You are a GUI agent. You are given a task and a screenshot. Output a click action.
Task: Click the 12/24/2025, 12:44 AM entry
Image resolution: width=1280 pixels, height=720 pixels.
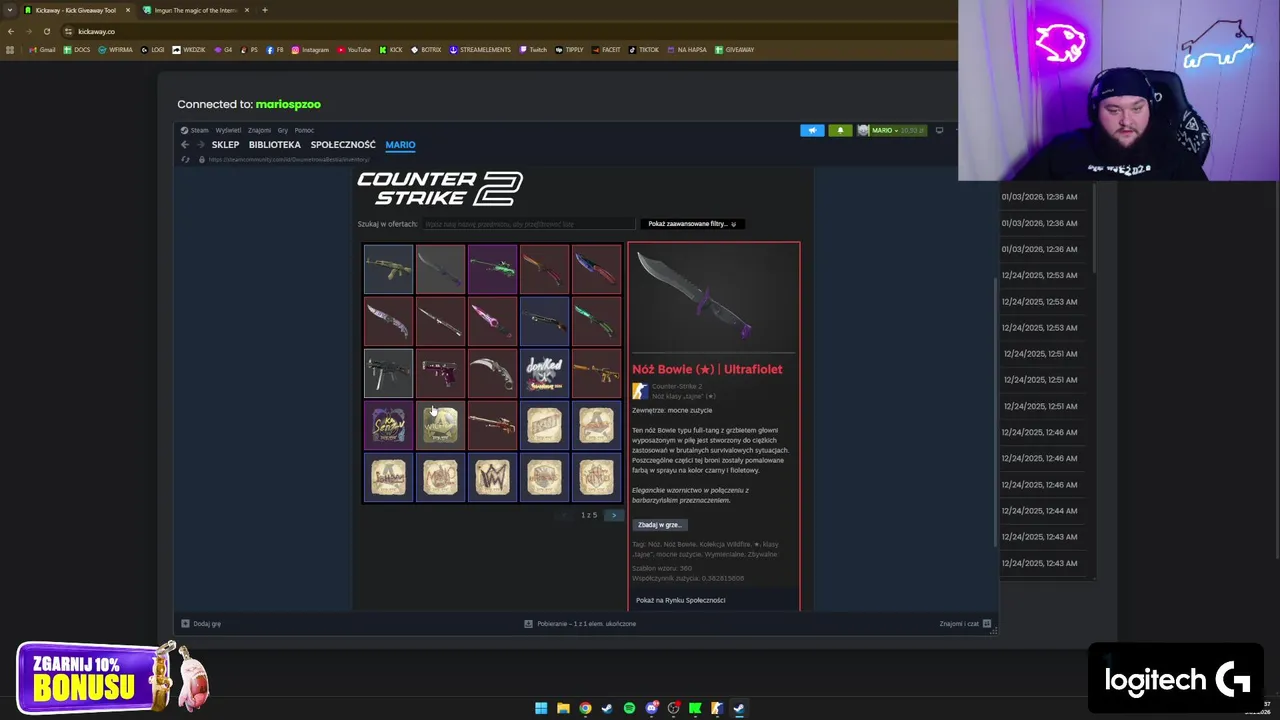coord(1040,511)
